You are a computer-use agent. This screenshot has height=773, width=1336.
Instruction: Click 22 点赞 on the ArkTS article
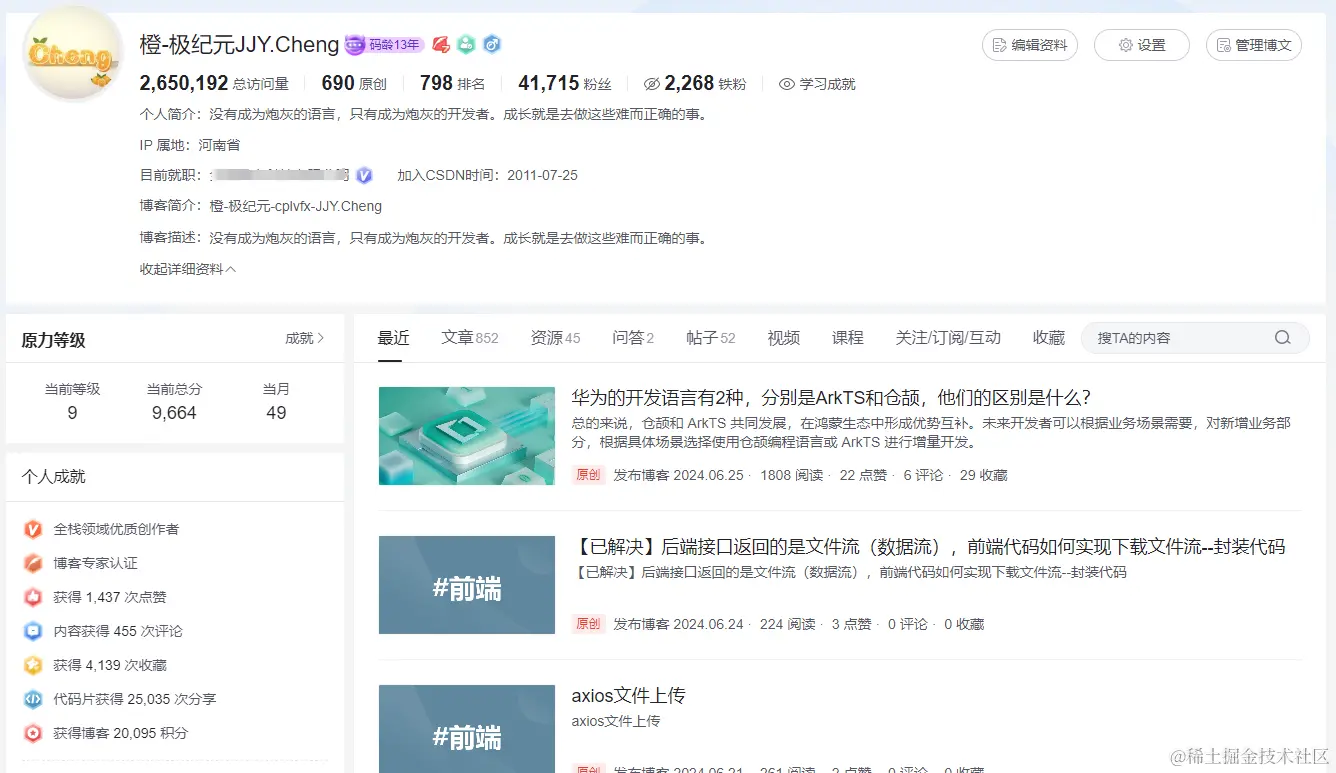point(863,475)
